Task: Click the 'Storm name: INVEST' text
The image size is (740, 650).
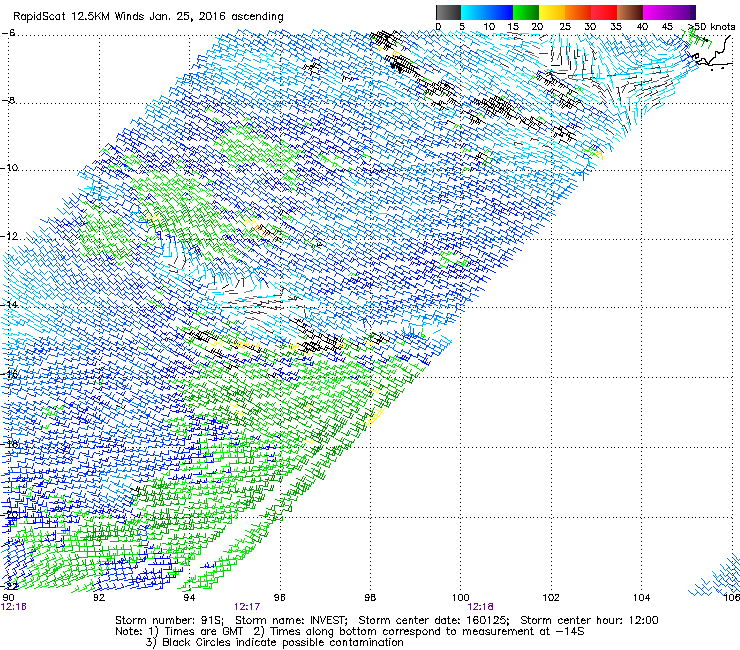Action: (291, 620)
